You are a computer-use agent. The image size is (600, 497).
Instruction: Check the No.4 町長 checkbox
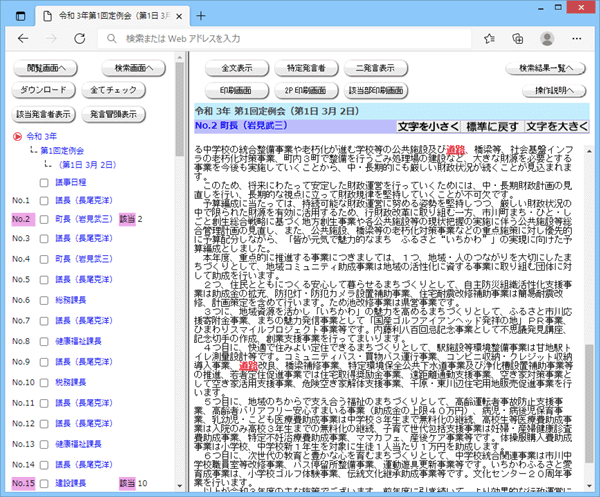(x=44, y=259)
